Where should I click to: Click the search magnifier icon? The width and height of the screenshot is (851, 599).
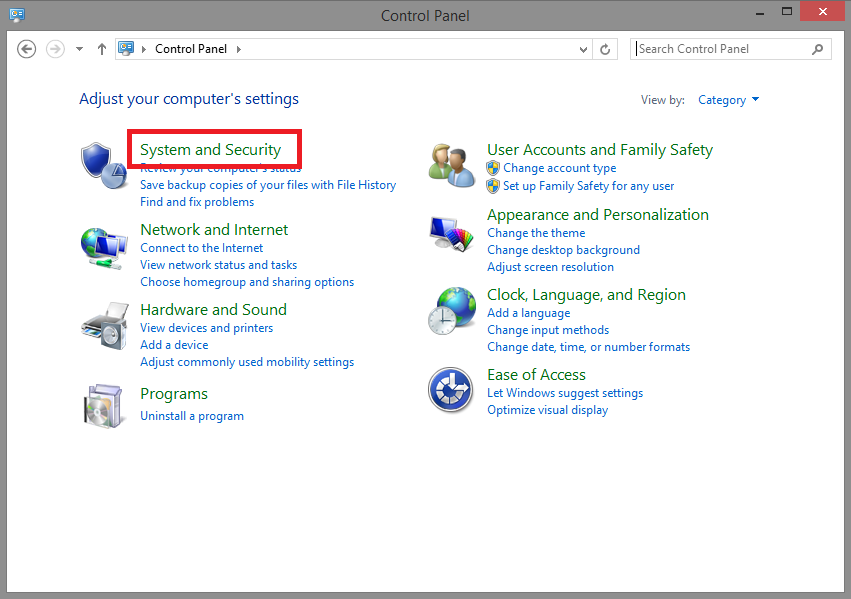click(x=817, y=49)
